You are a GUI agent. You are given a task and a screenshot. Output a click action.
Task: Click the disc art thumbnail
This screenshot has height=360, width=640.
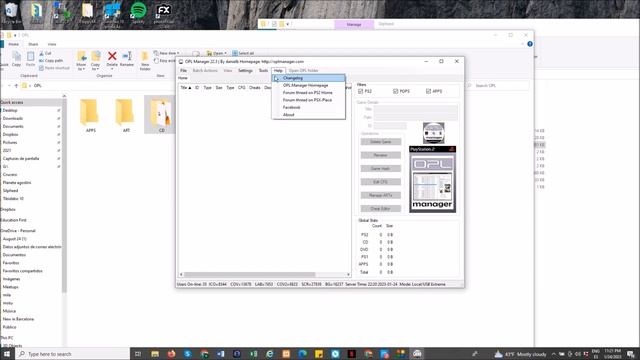(x=433, y=133)
